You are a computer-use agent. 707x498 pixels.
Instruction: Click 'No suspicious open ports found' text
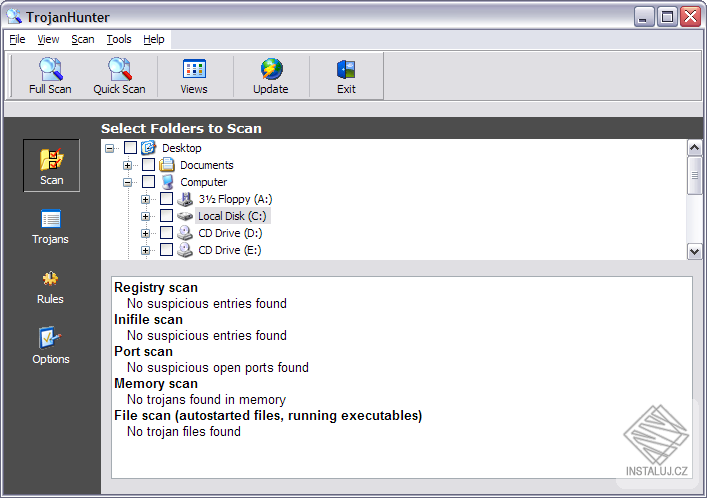218,368
